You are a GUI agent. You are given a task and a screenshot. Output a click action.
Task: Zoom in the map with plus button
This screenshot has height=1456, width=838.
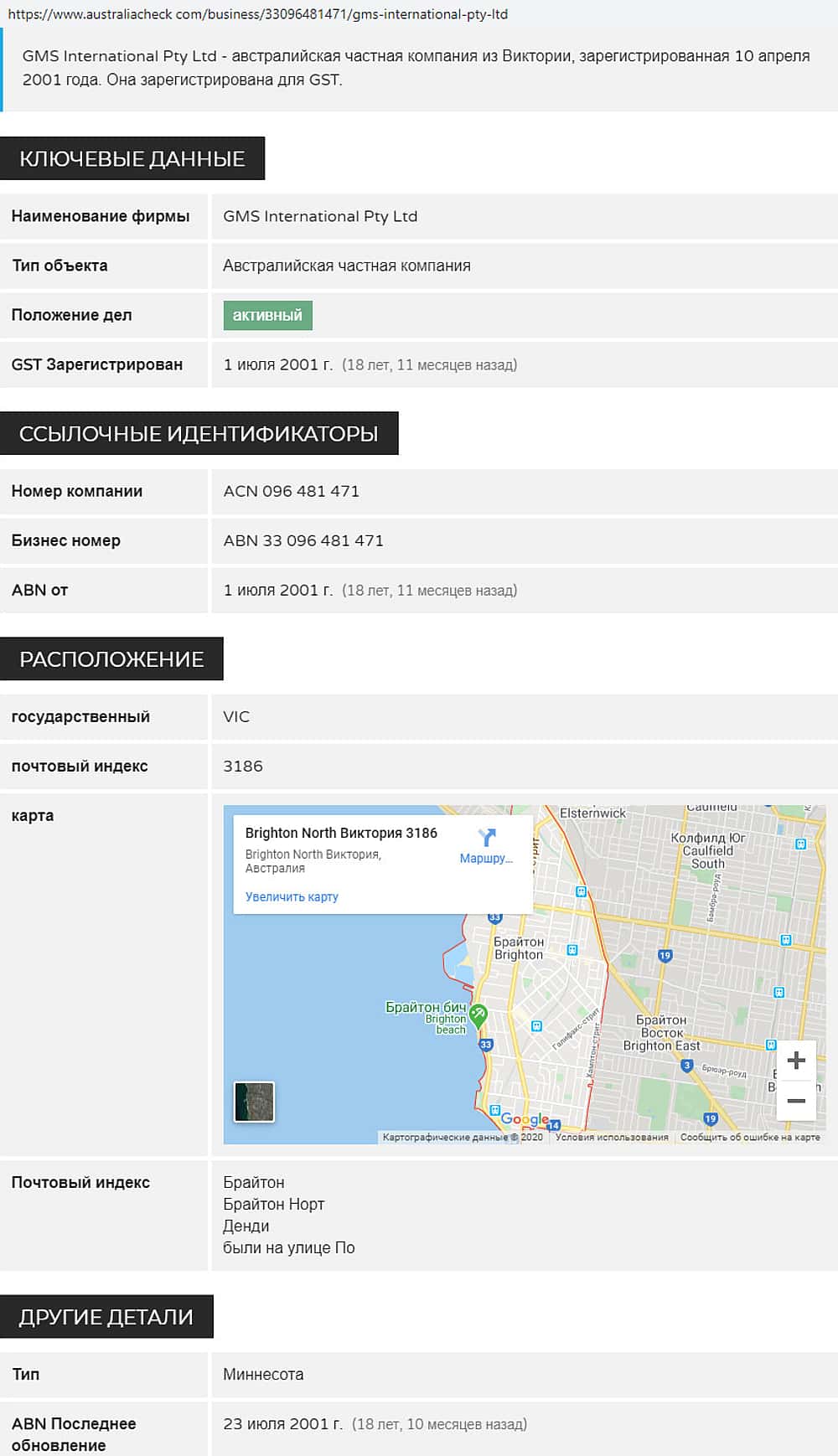[796, 1061]
